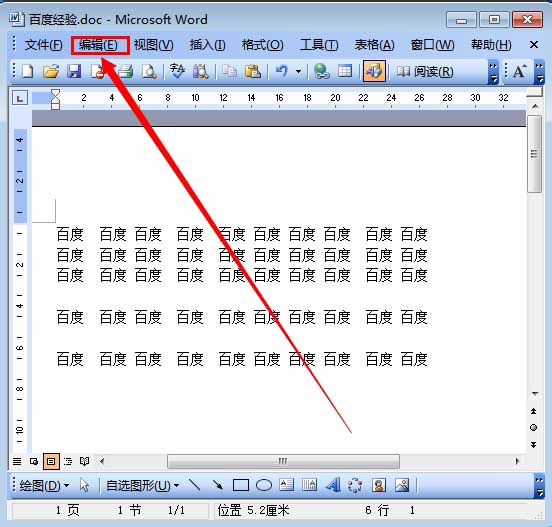Expand Standard toolbar options overflow
Screen dimensions: 552x527
pyautogui.click(x=494, y=72)
